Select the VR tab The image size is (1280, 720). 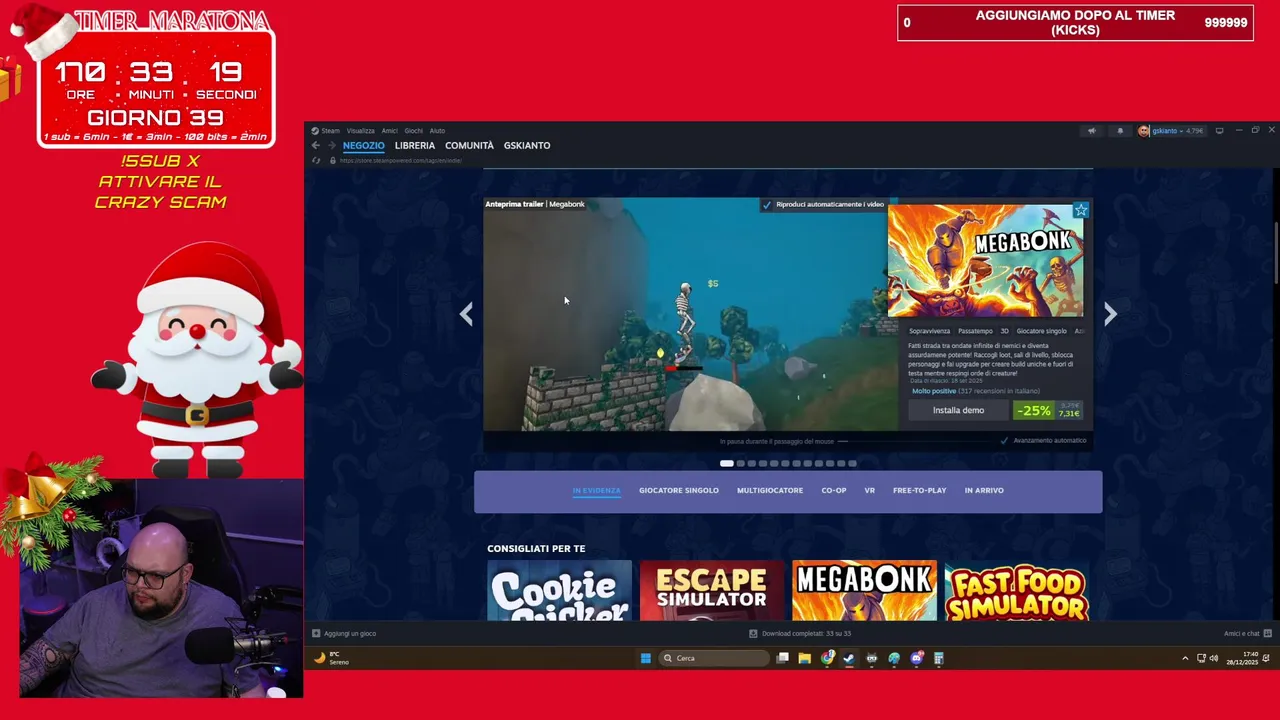[870, 491]
